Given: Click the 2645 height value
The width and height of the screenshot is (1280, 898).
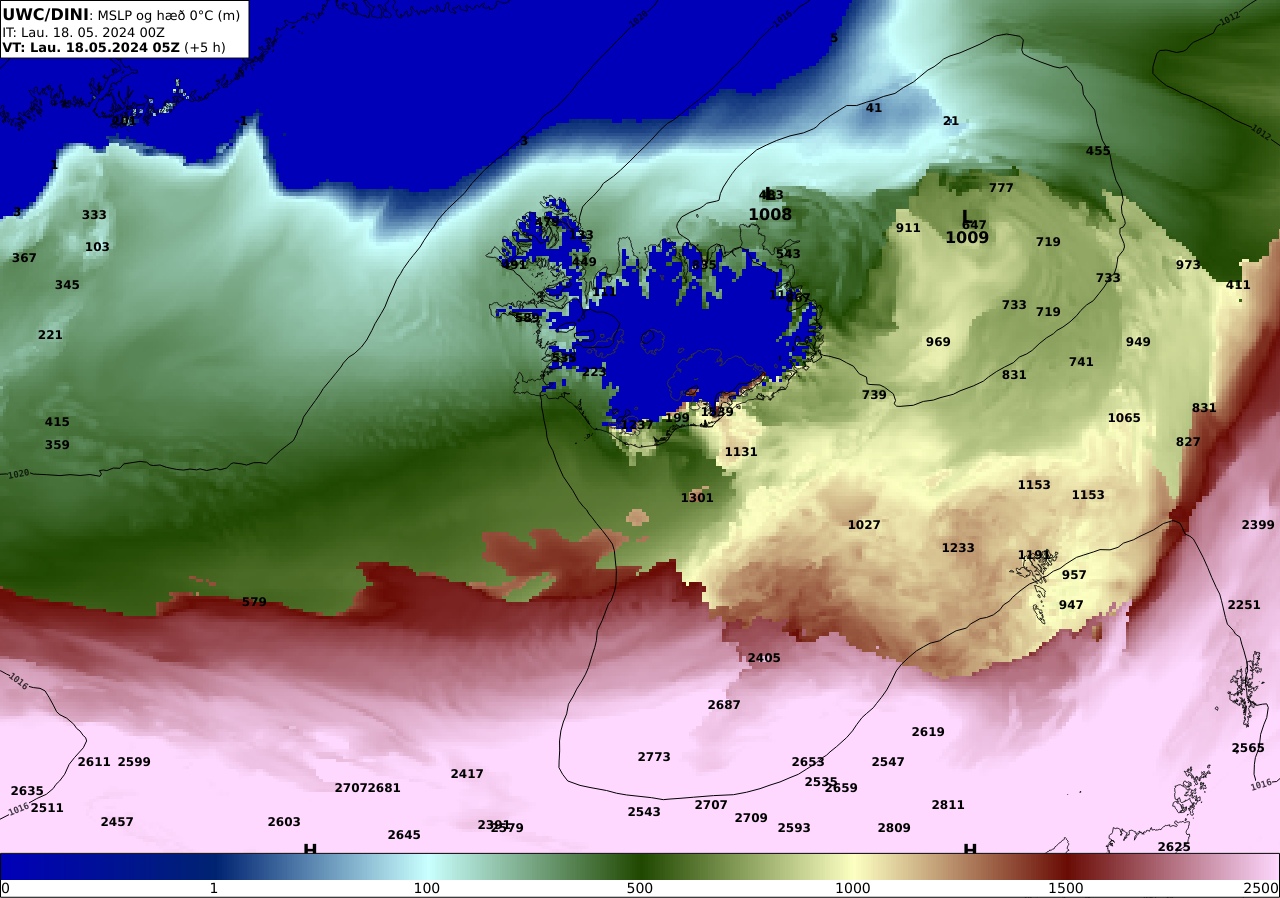Looking at the screenshot, I should pos(404,835).
